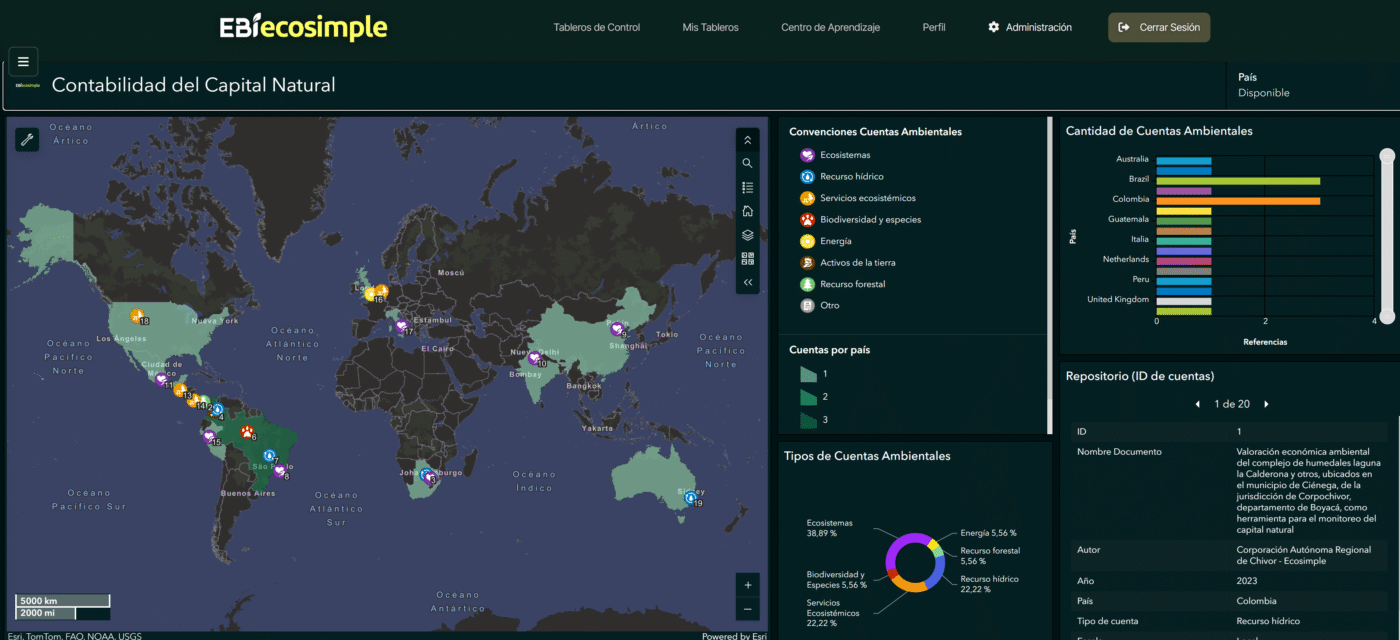The image size is (1400, 640).
Task: Open the map layers panel
Action: (x=747, y=235)
